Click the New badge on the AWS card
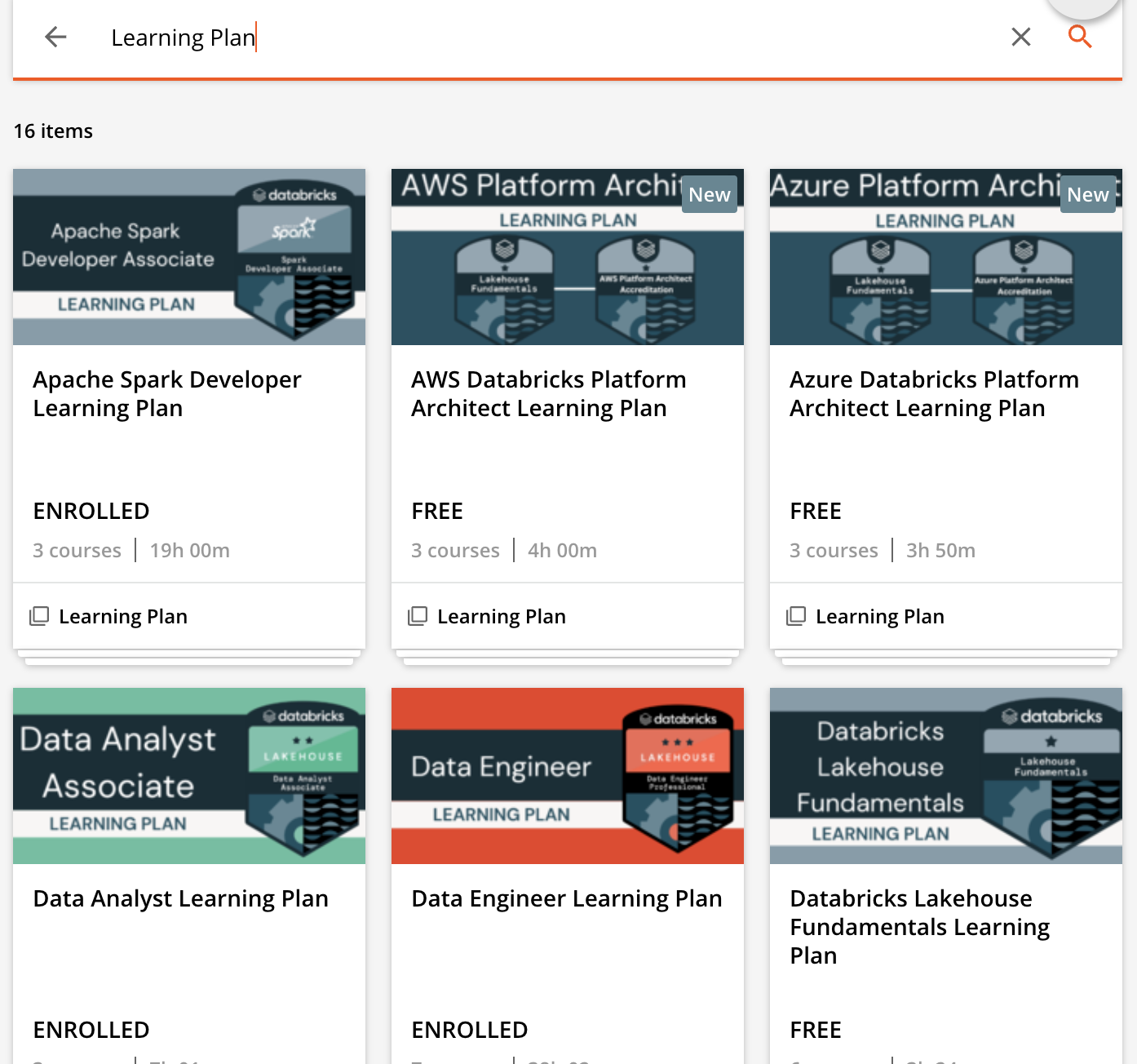 pos(710,195)
